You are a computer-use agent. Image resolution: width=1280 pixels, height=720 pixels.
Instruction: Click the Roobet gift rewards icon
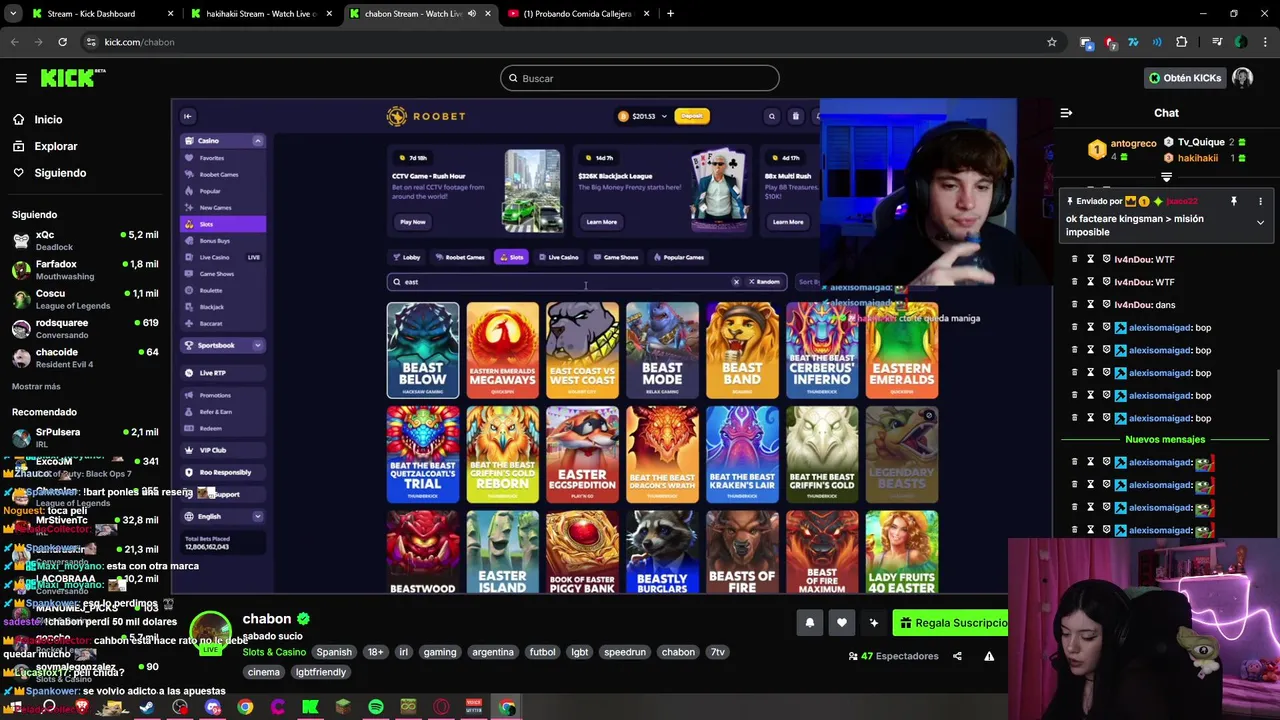(x=796, y=116)
